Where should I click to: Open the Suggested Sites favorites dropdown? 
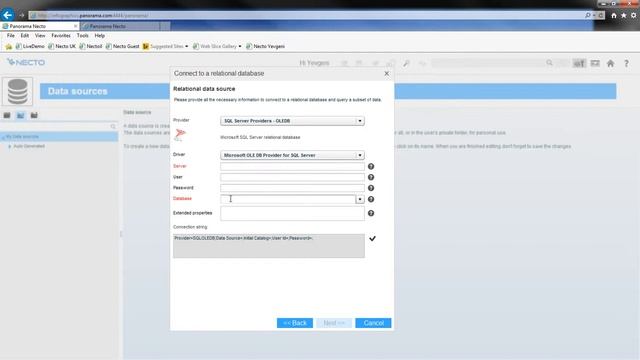(187, 47)
